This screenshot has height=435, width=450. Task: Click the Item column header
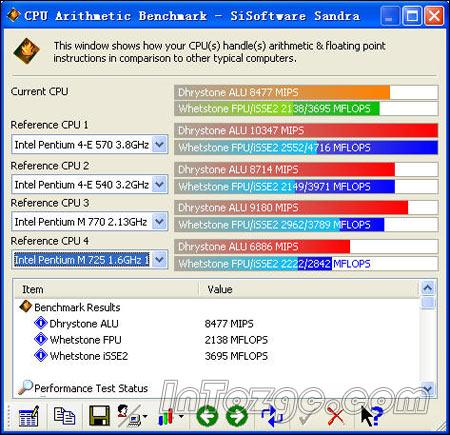(x=107, y=289)
